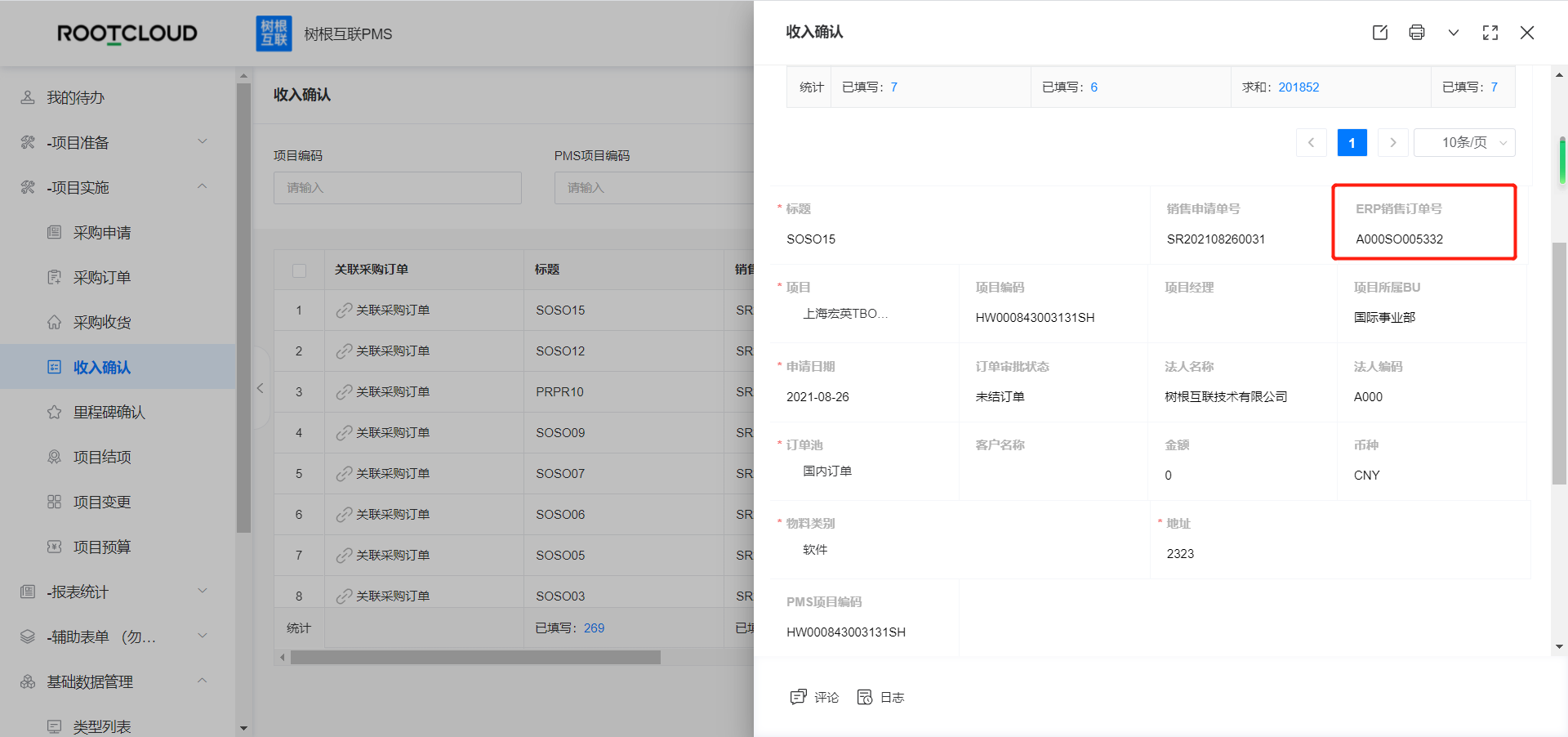Select 收入确认 menu item

pos(118,367)
